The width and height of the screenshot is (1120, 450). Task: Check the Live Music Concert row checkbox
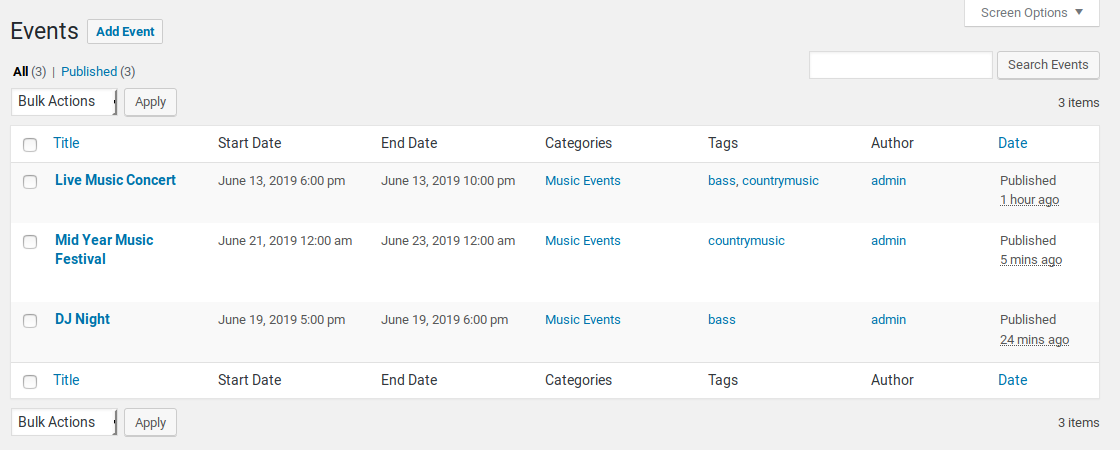(30, 182)
